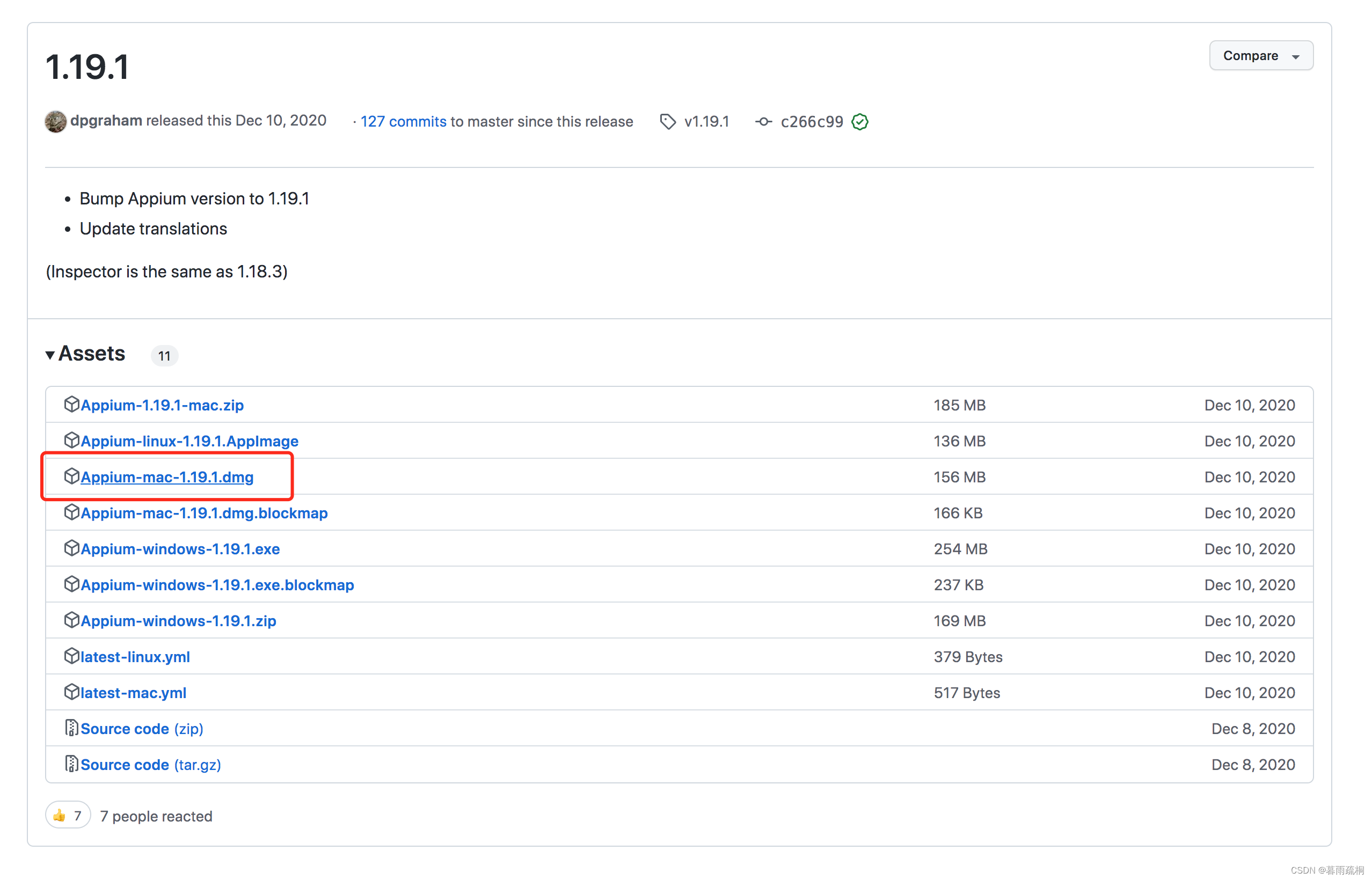The width and height of the screenshot is (1372, 880).
Task: Download Appium-mac-1.19.1.dmg
Action: click(x=167, y=476)
